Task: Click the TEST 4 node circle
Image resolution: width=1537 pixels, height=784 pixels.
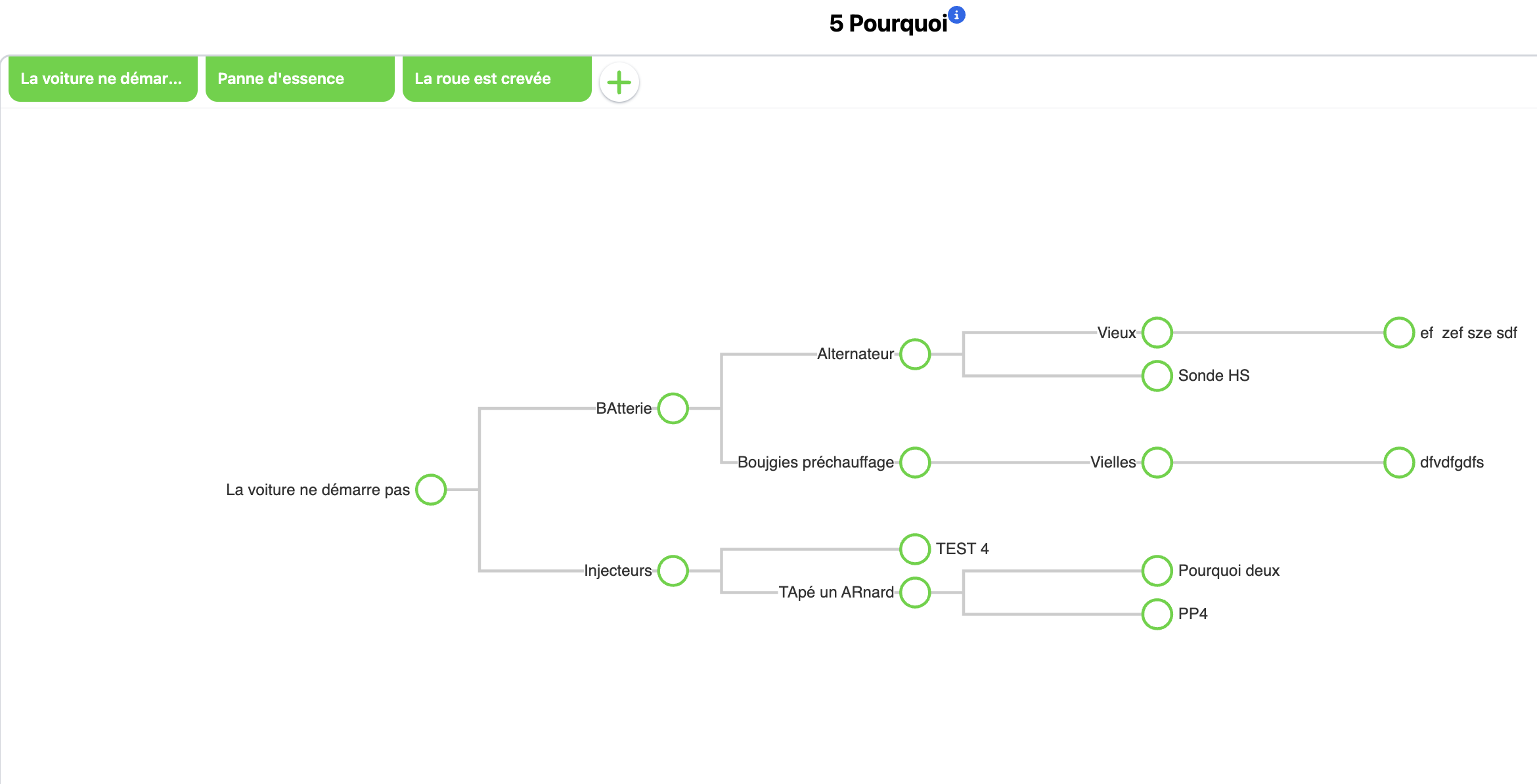Action: tap(915, 549)
